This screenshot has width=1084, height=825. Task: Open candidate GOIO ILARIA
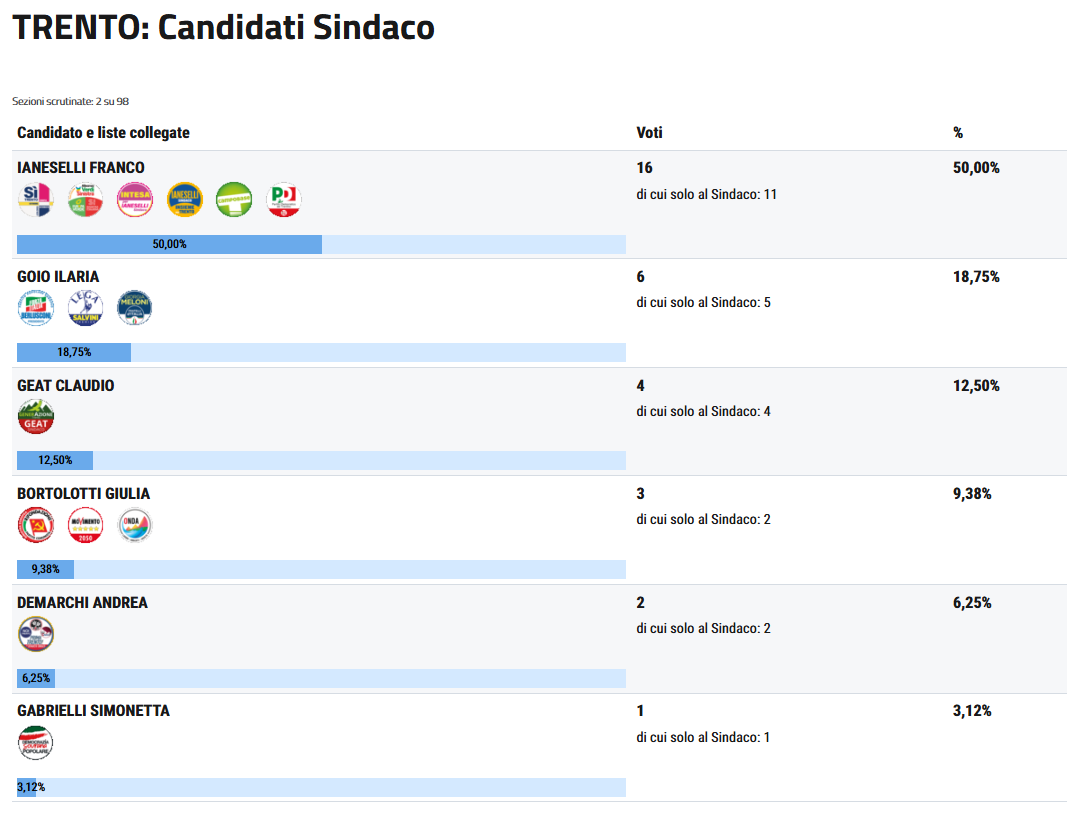pos(58,277)
